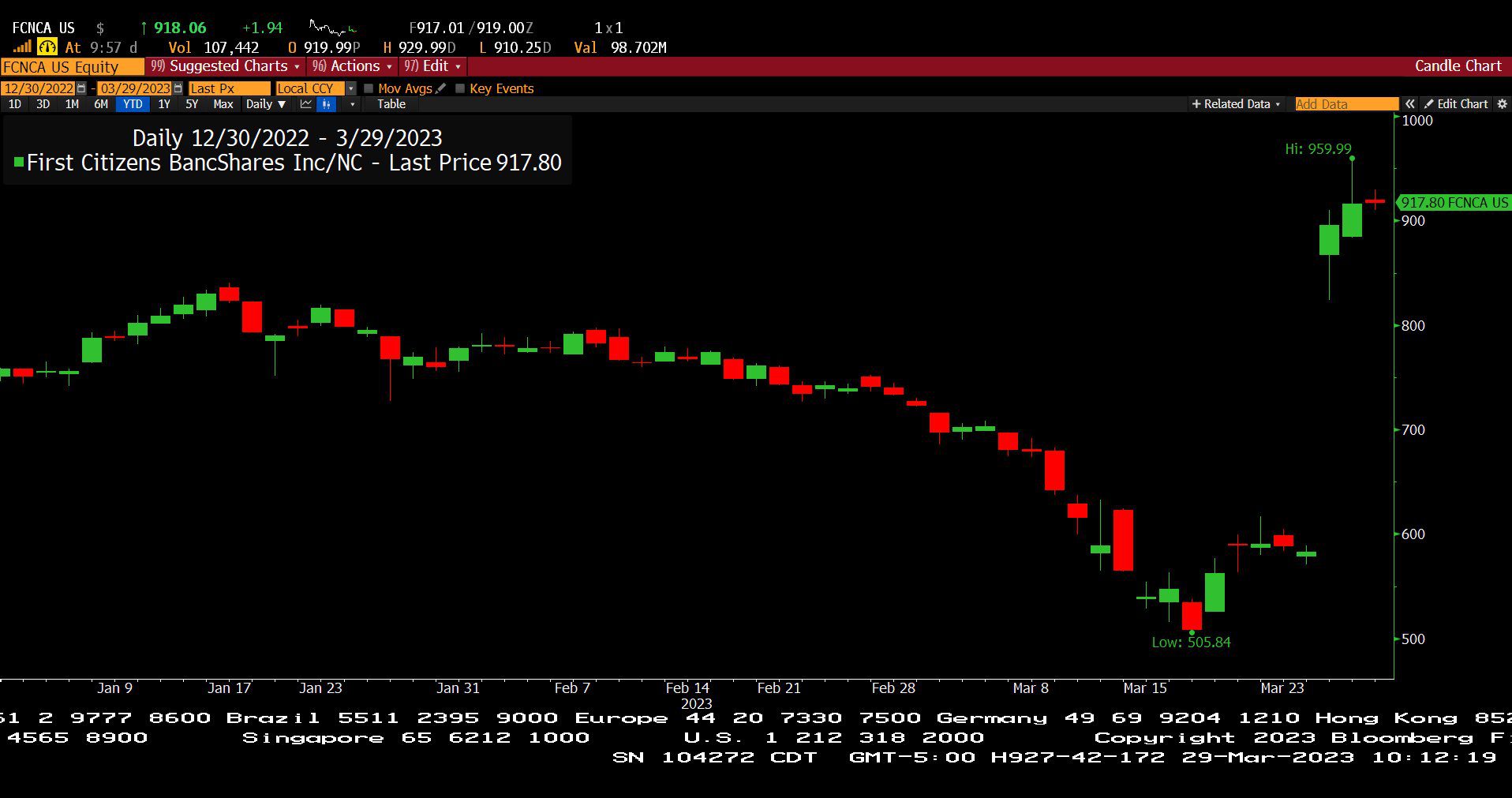The height and width of the screenshot is (798, 1512).
Task: Select the 1M range tab
Action: tap(72, 104)
